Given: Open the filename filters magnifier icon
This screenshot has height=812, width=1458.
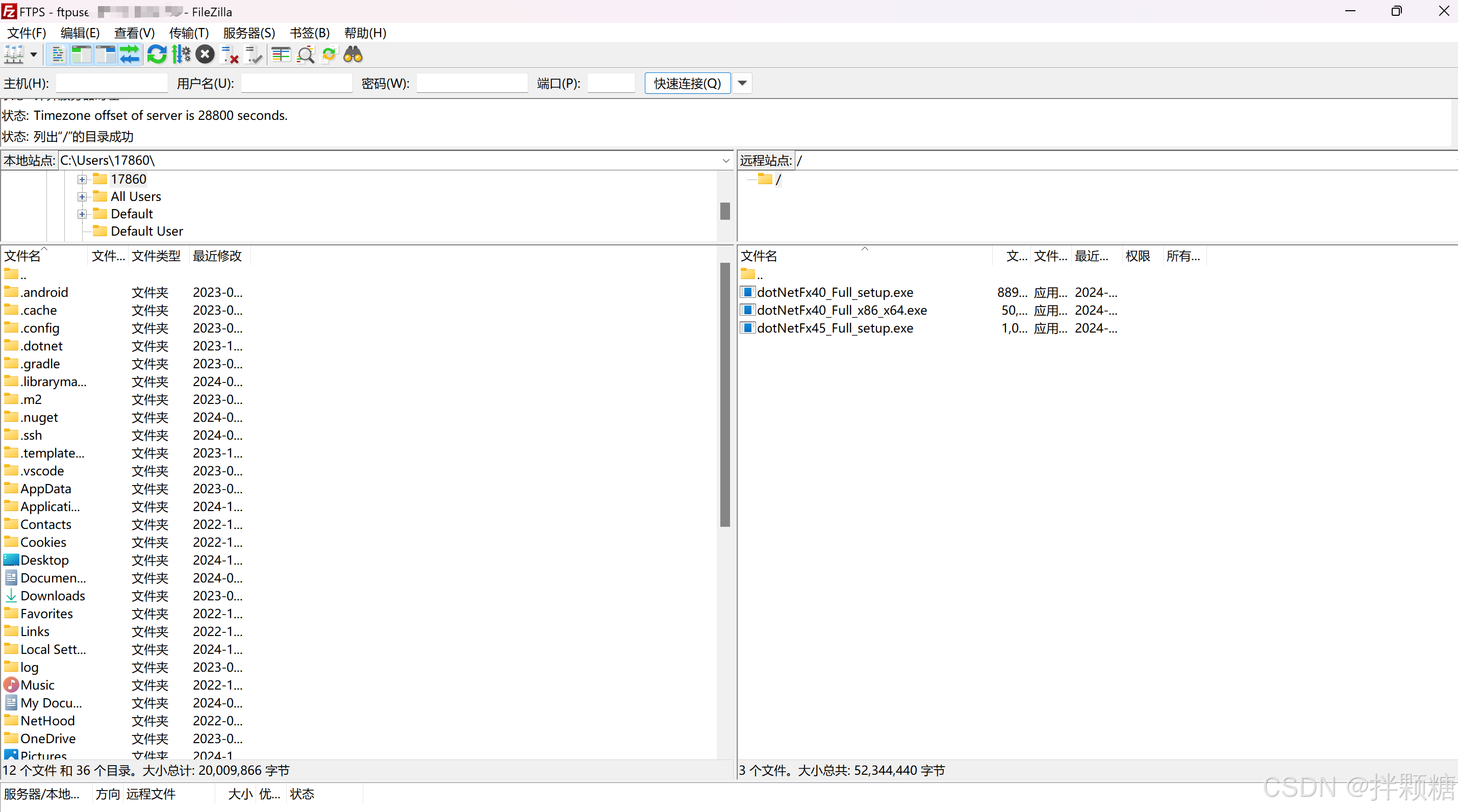Looking at the screenshot, I should click(x=306, y=55).
